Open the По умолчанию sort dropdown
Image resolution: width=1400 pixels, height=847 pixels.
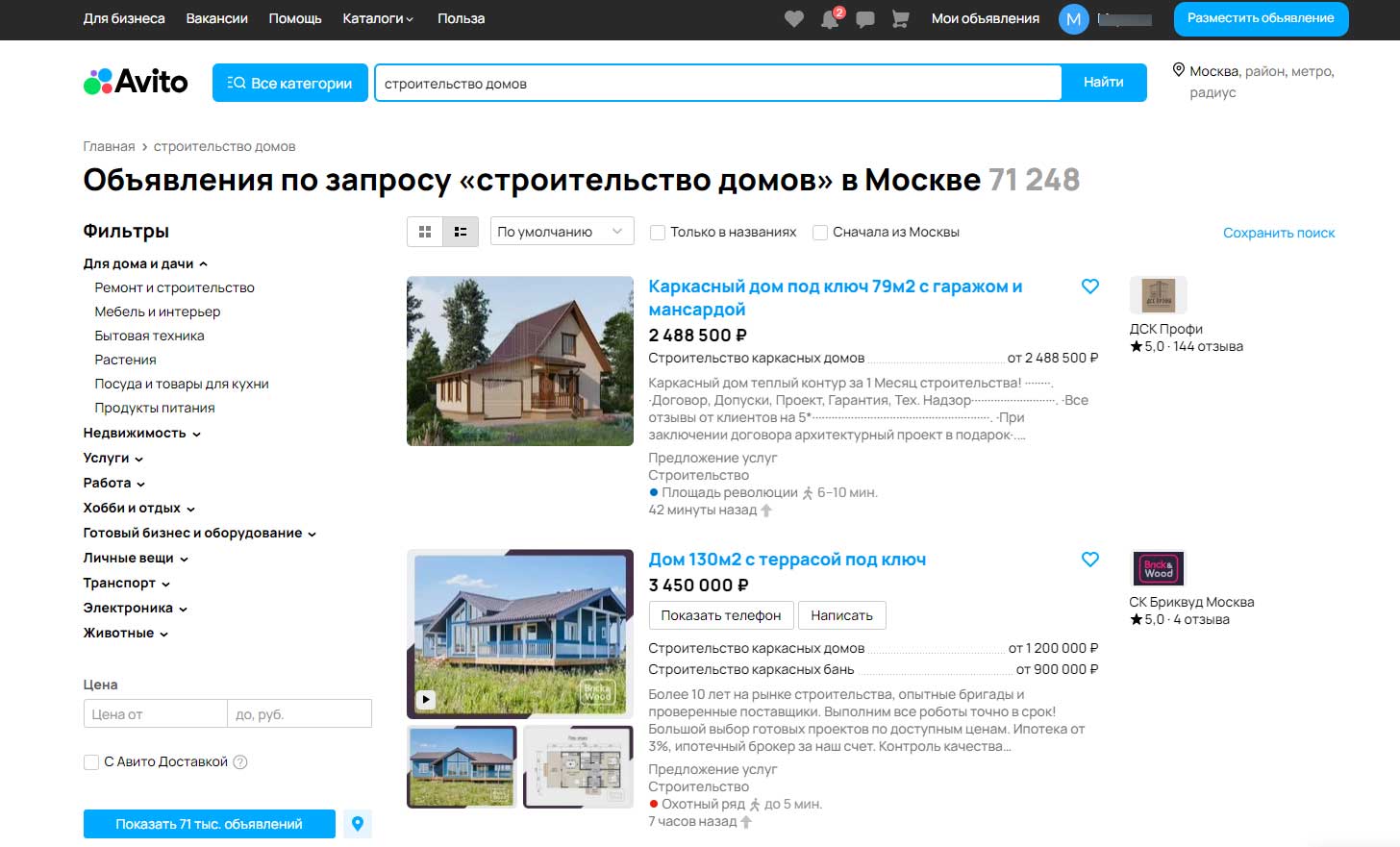(x=562, y=232)
